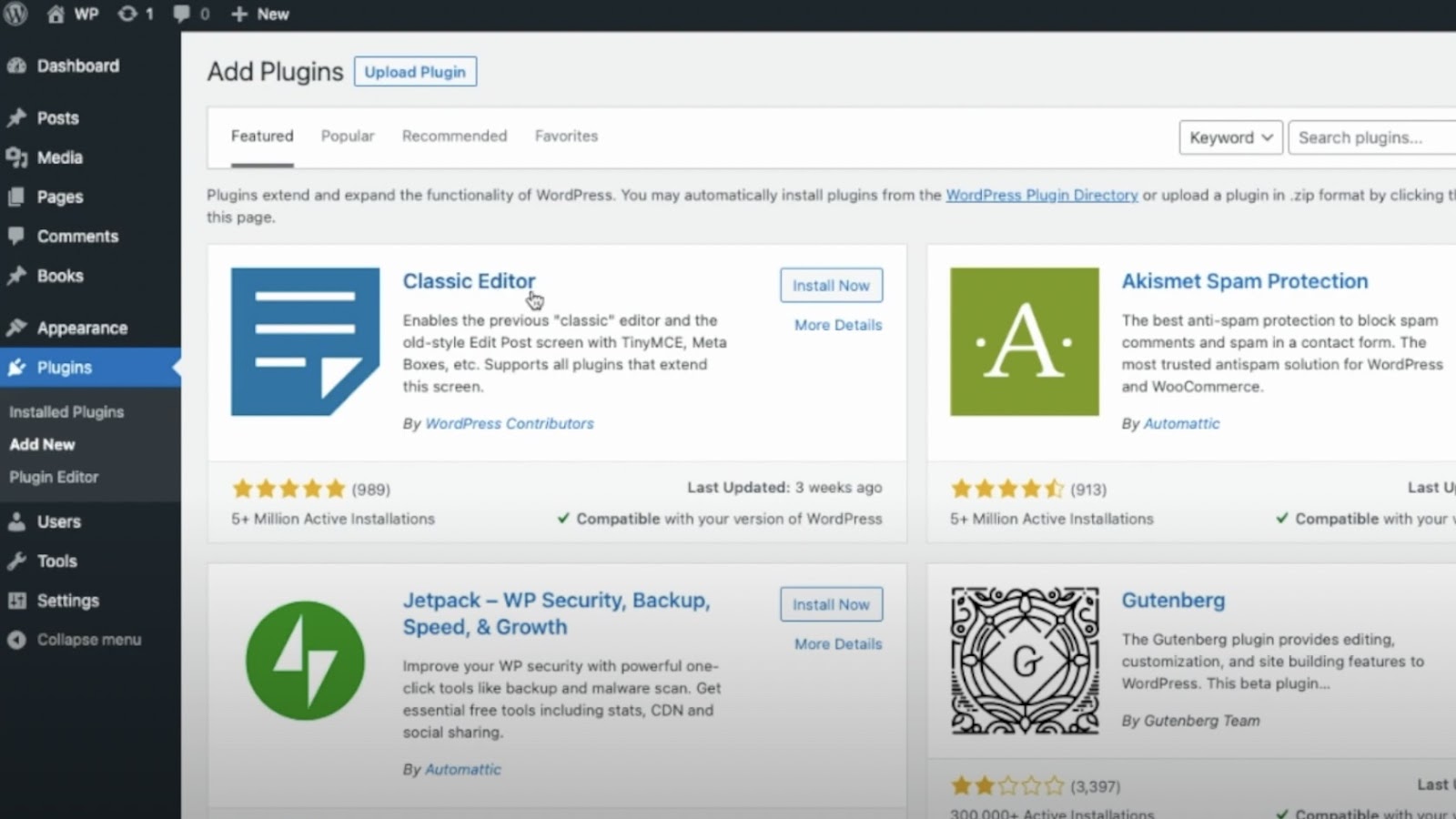This screenshot has height=819, width=1456.
Task: Open the Gutenberg title link
Action: [1173, 601]
